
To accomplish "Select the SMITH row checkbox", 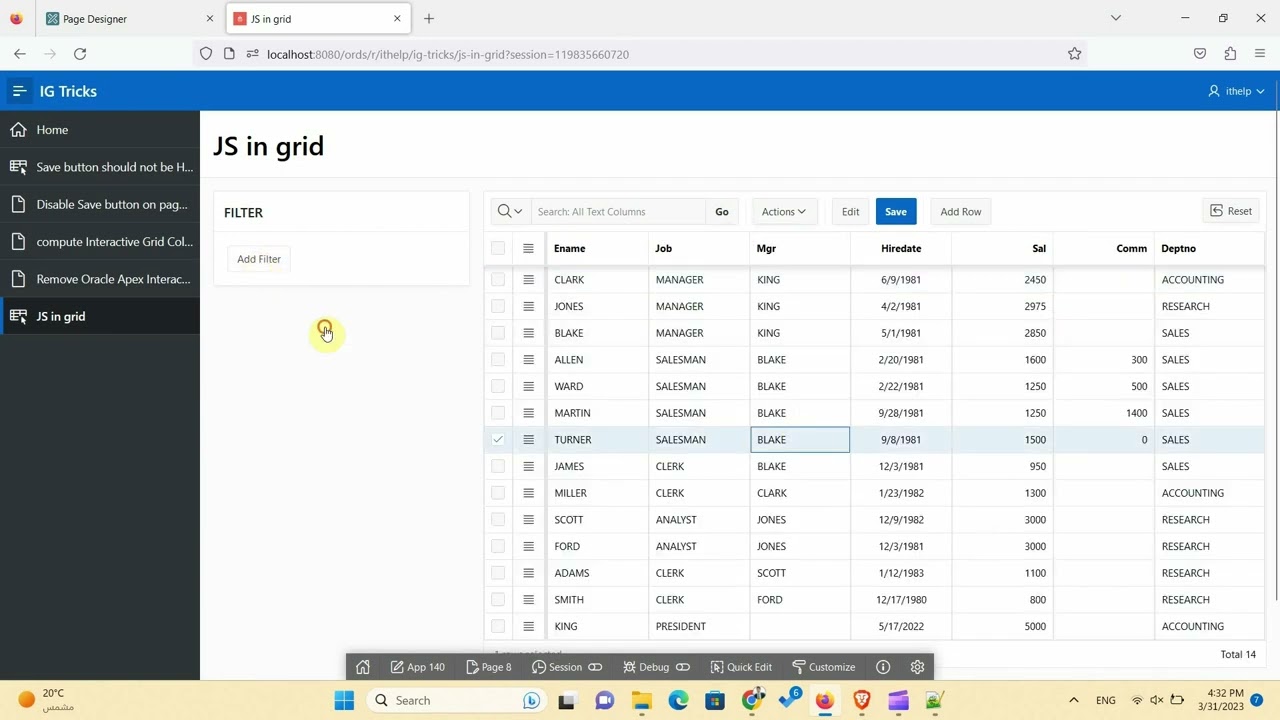I will pos(498,600).
